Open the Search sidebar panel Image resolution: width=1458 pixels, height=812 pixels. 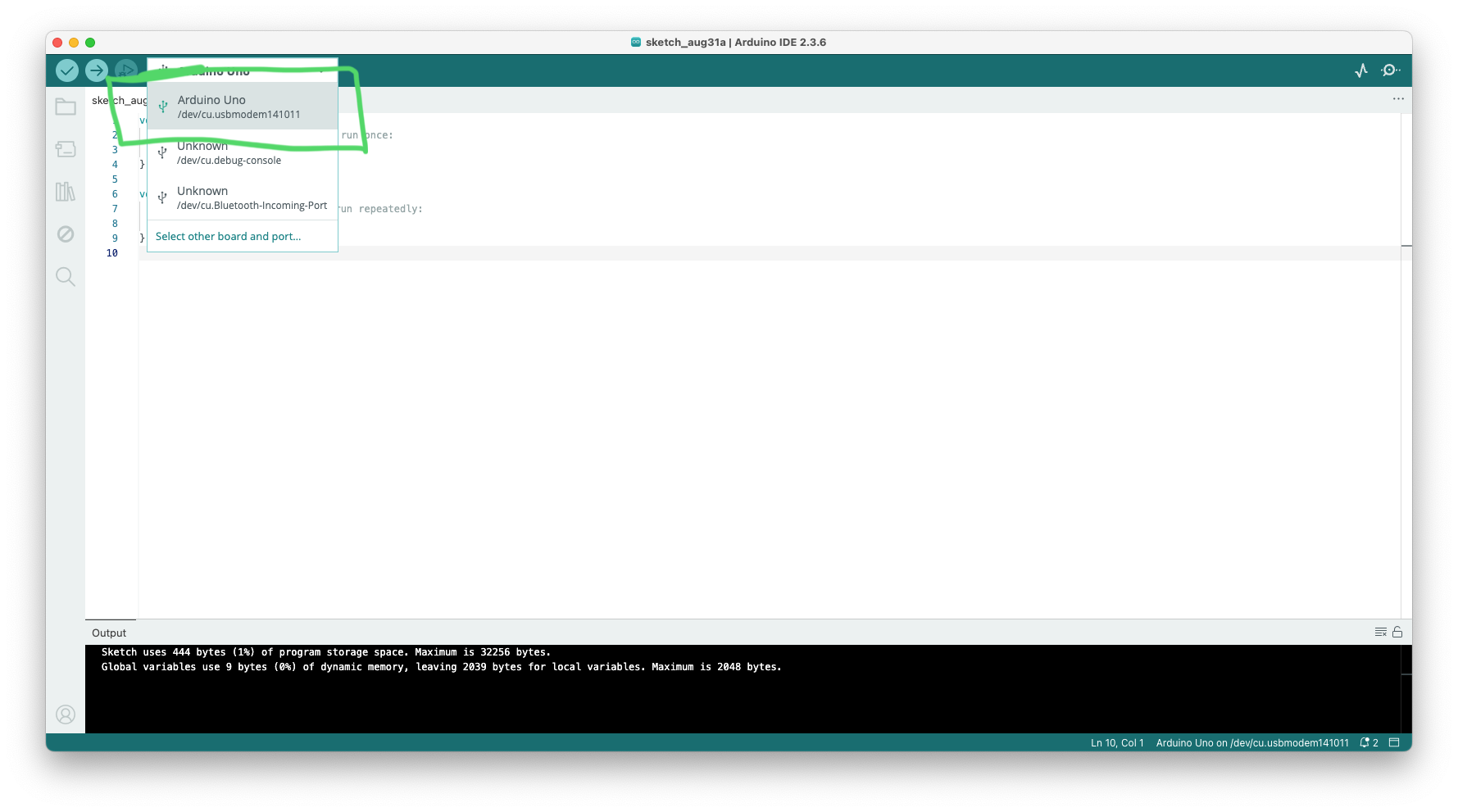[x=66, y=277]
